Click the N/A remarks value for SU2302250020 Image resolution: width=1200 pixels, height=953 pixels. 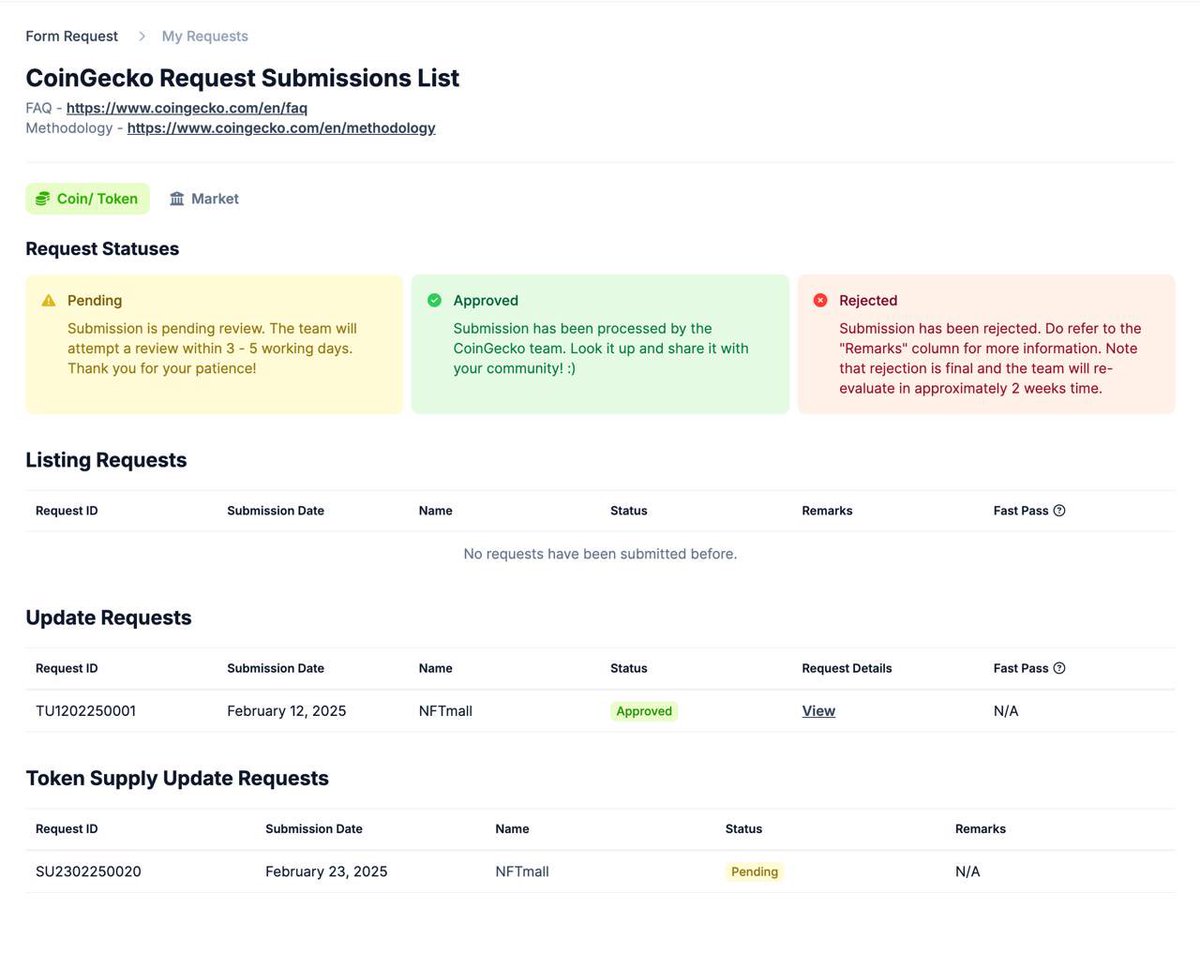(968, 872)
